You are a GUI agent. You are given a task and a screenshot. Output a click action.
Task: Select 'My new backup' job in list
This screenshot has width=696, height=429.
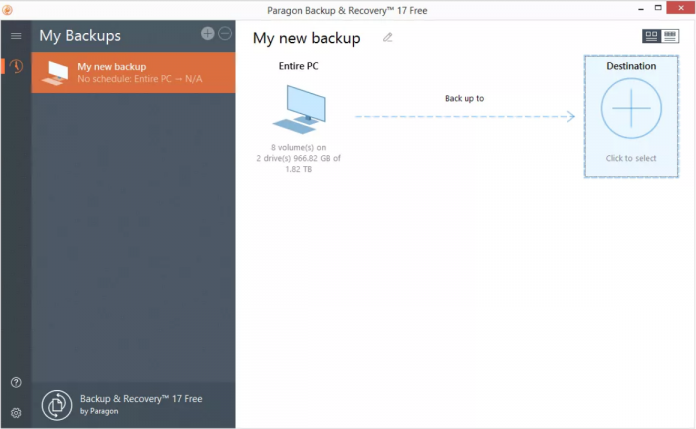point(133,72)
